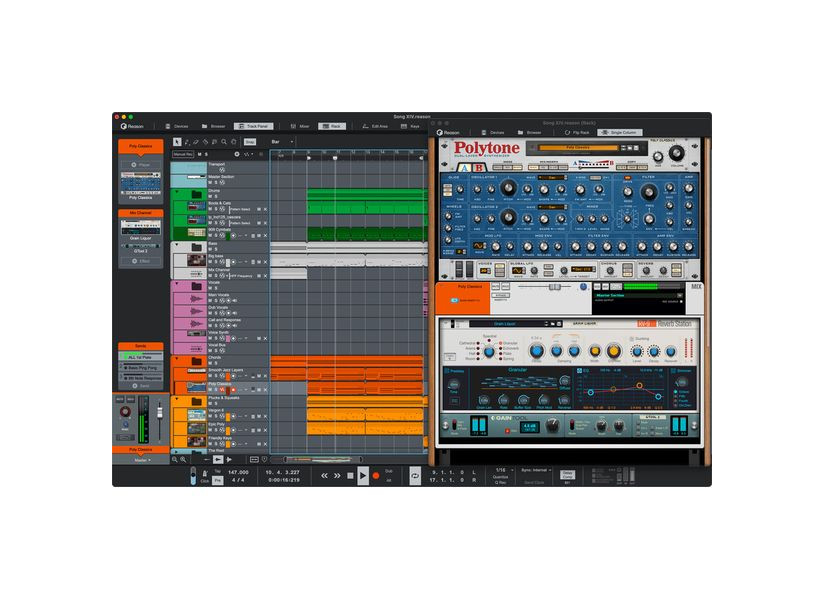Viewport: 825px width, 600px height.
Task: Toggle Single Column in the Rack window
Action: 619,133
